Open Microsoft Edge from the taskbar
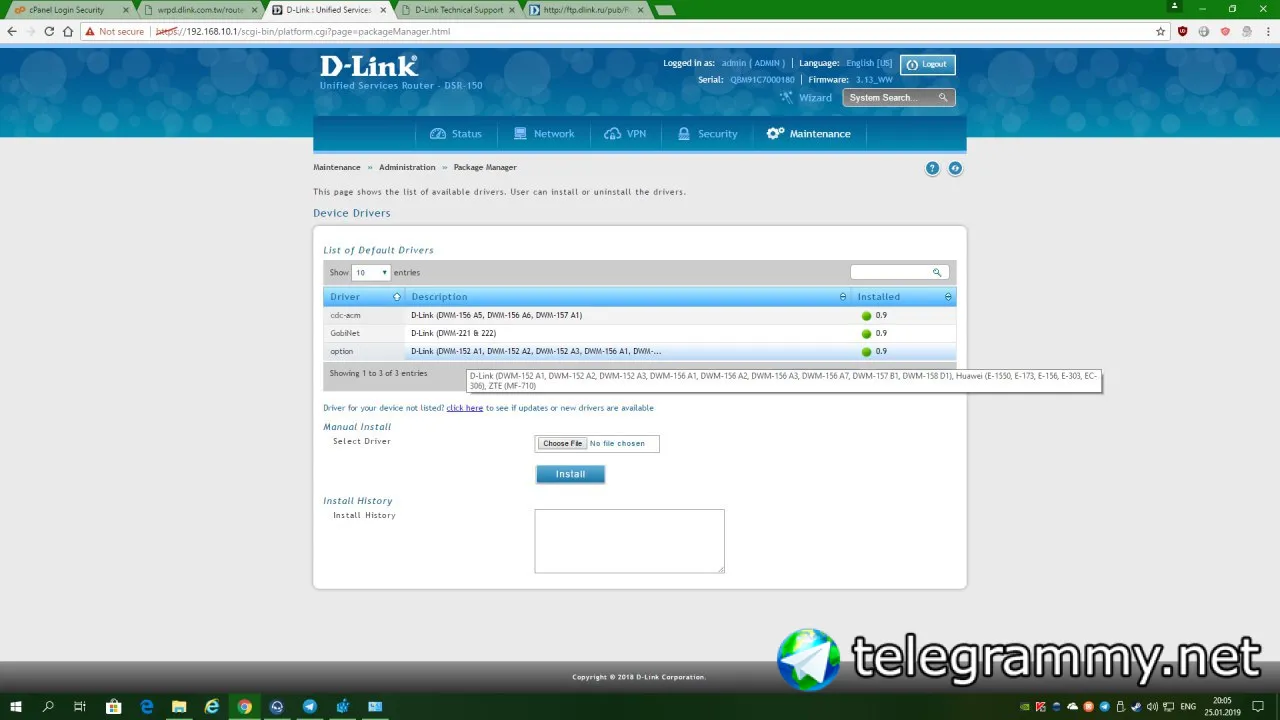This screenshot has height=720, width=1280. pos(147,706)
